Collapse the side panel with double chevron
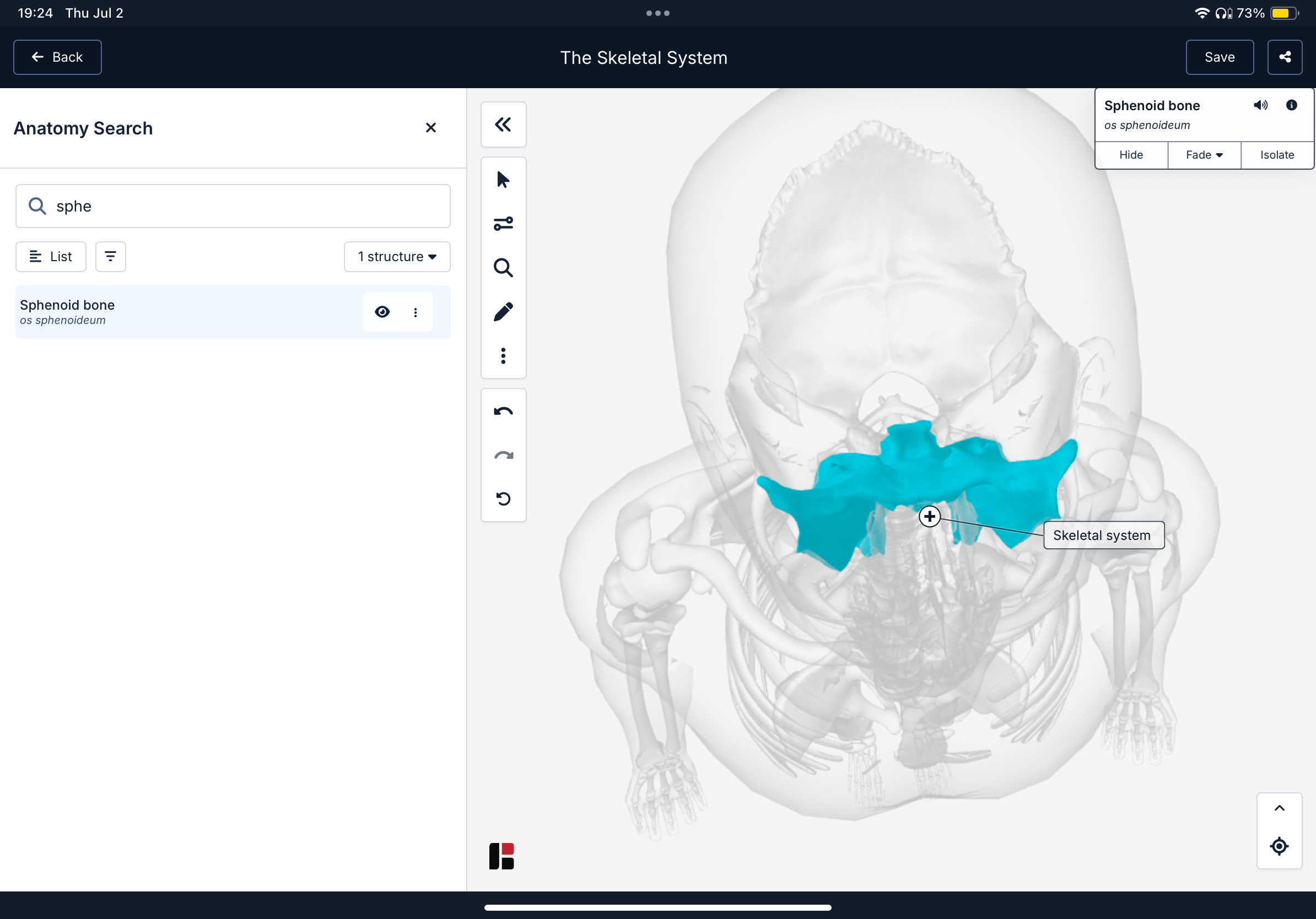This screenshot has width=1316, height=919. [503, 125]
